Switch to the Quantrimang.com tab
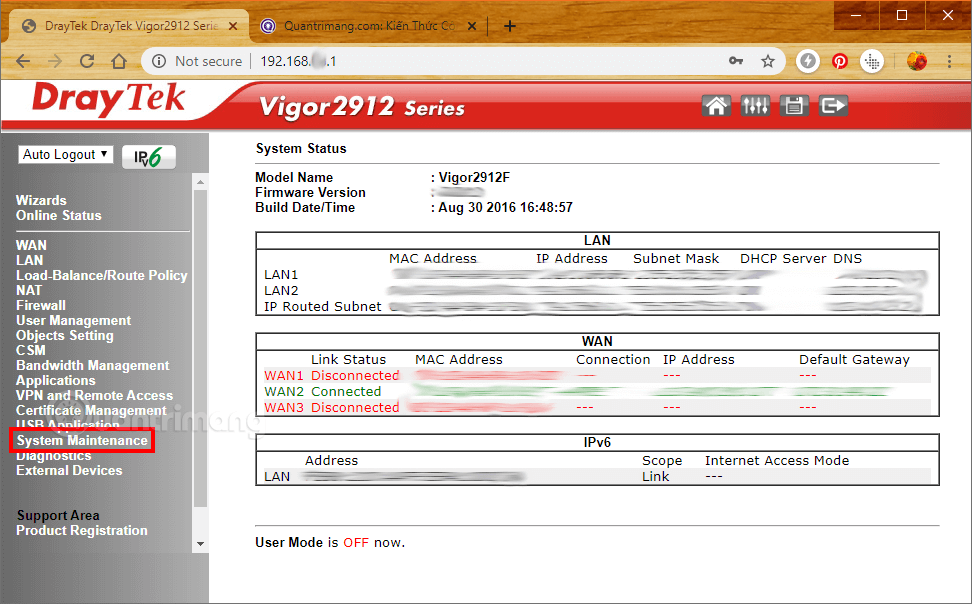The image size is (972, 604). [x=369, y=26]
